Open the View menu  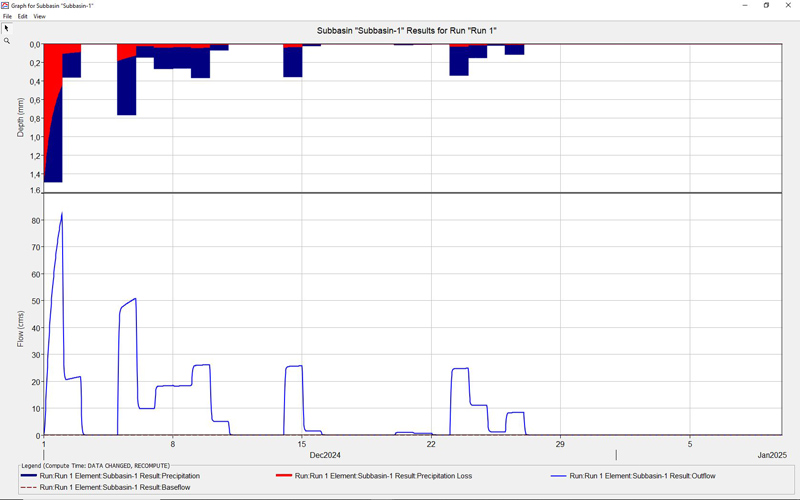[x=39, y=17]
